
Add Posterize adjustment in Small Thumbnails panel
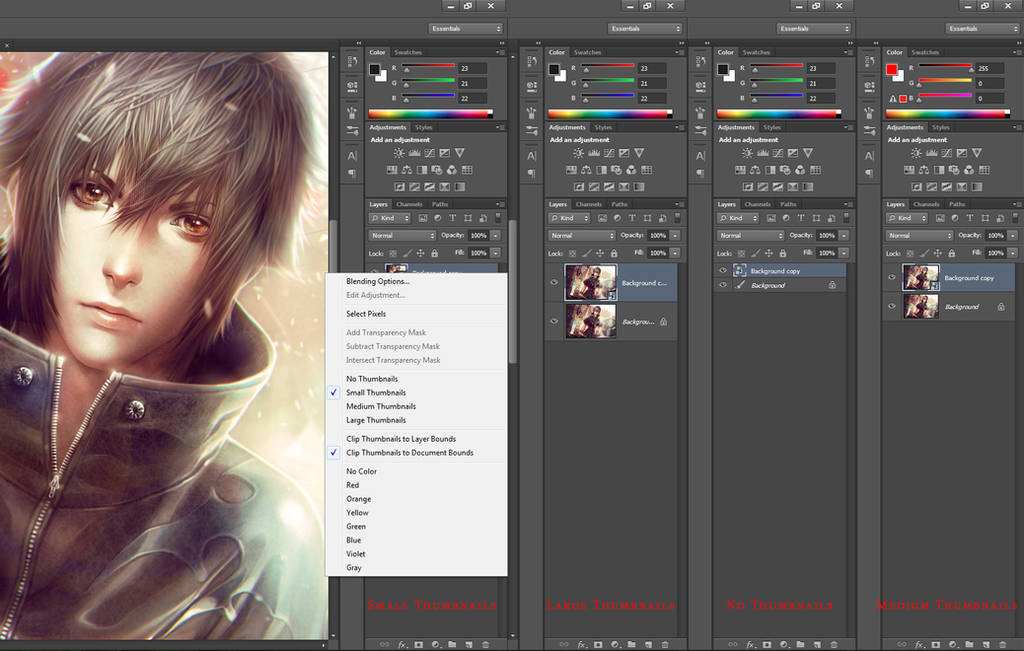coord(415,187)
